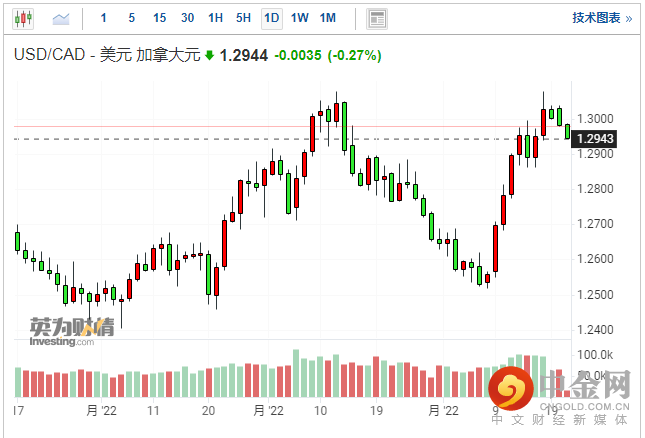Select the 5 minute timeframe
The image size is (645, 438).
(x=132, y=18)
